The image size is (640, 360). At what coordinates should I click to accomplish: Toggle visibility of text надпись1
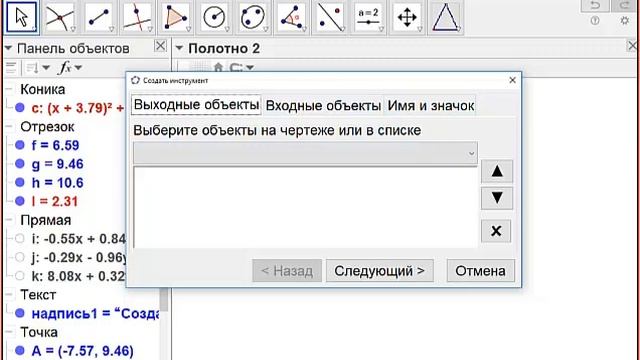[x=20, y=313]
